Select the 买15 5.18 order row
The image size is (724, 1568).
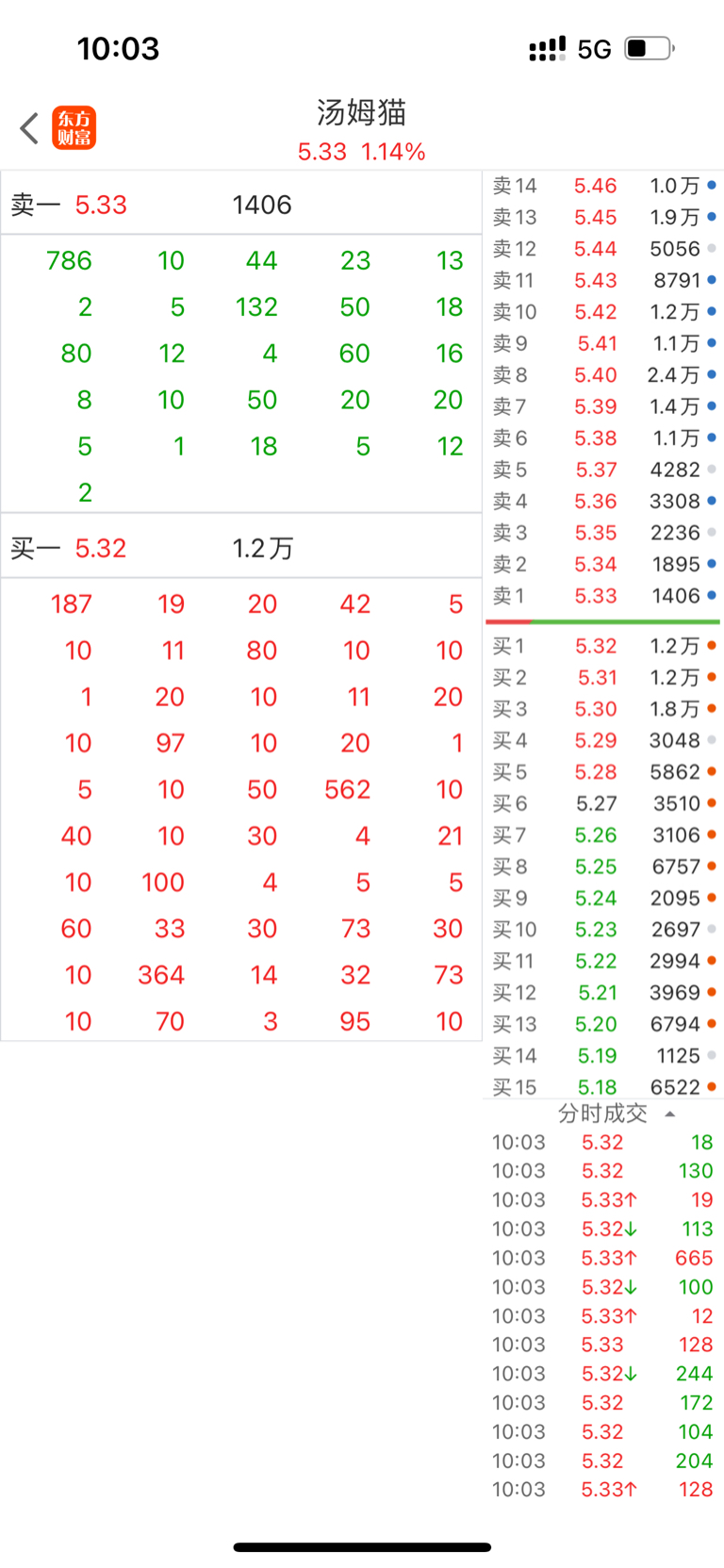tap(603, 1087)
